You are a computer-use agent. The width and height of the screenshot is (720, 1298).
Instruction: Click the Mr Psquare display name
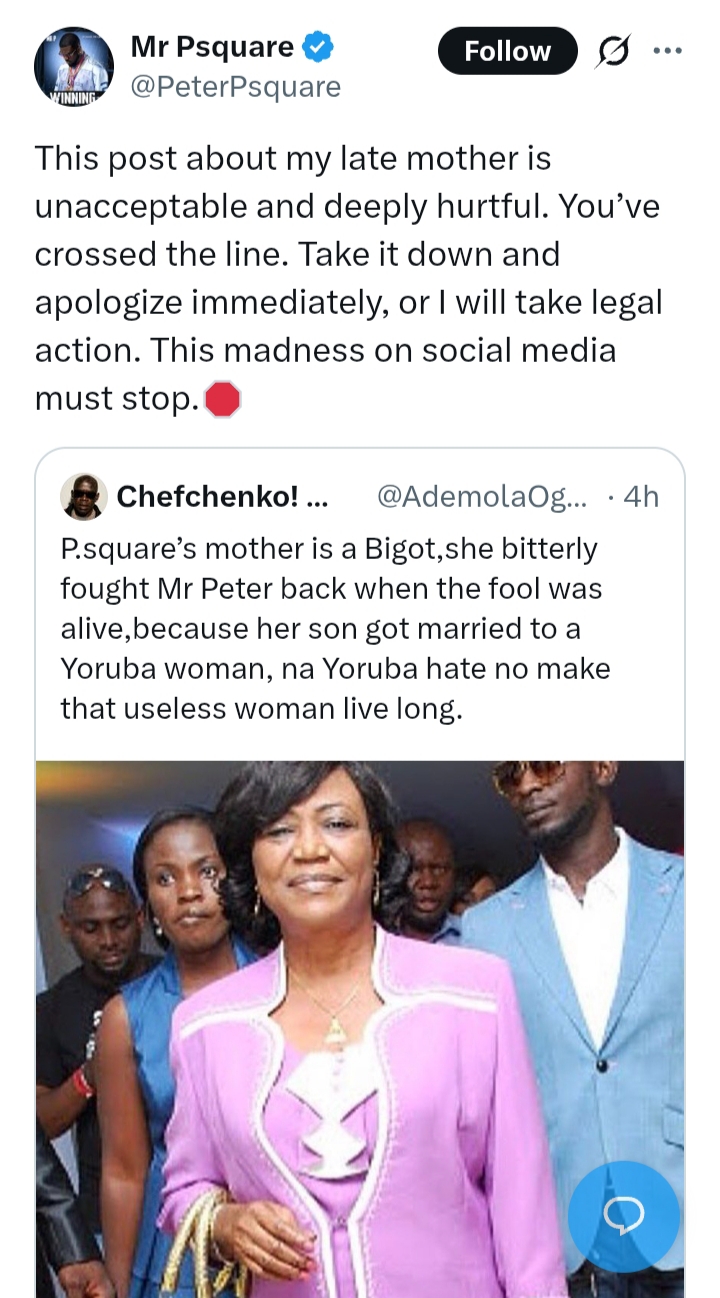pyautogui.click(x=212, y=46)
